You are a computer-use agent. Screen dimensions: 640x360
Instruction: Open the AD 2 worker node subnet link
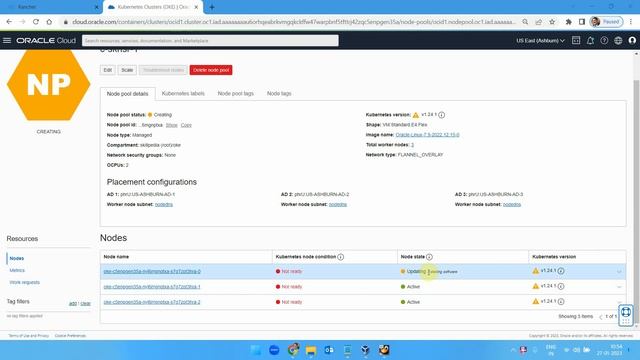click(338, 204)
